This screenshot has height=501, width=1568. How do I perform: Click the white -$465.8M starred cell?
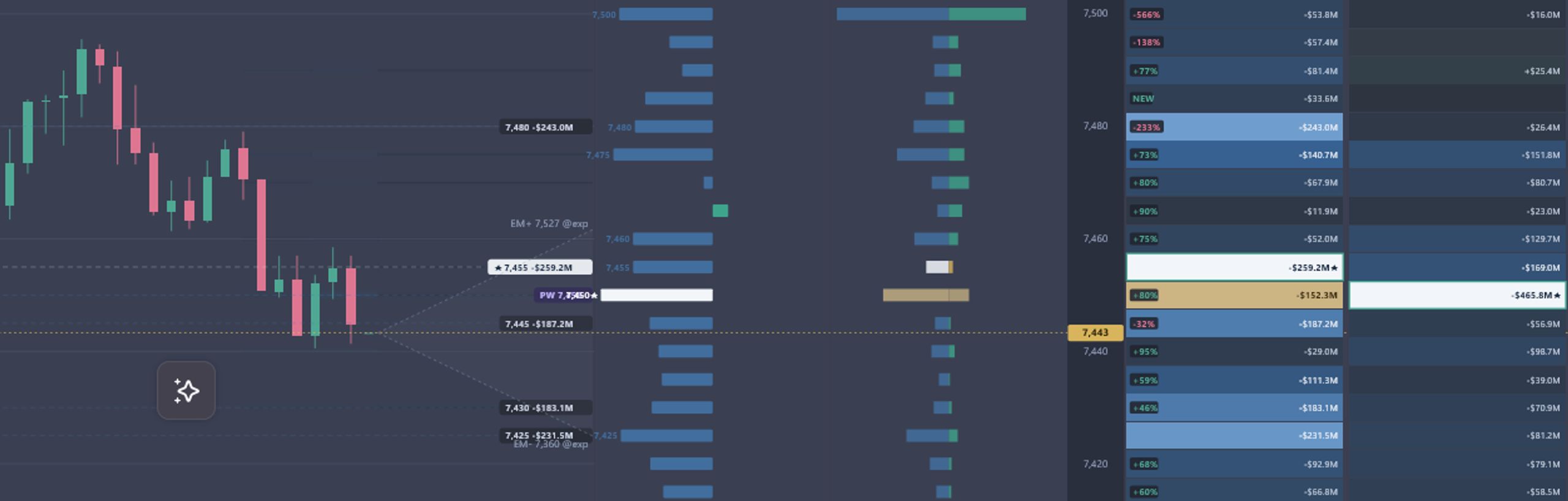pos(1457,295)
